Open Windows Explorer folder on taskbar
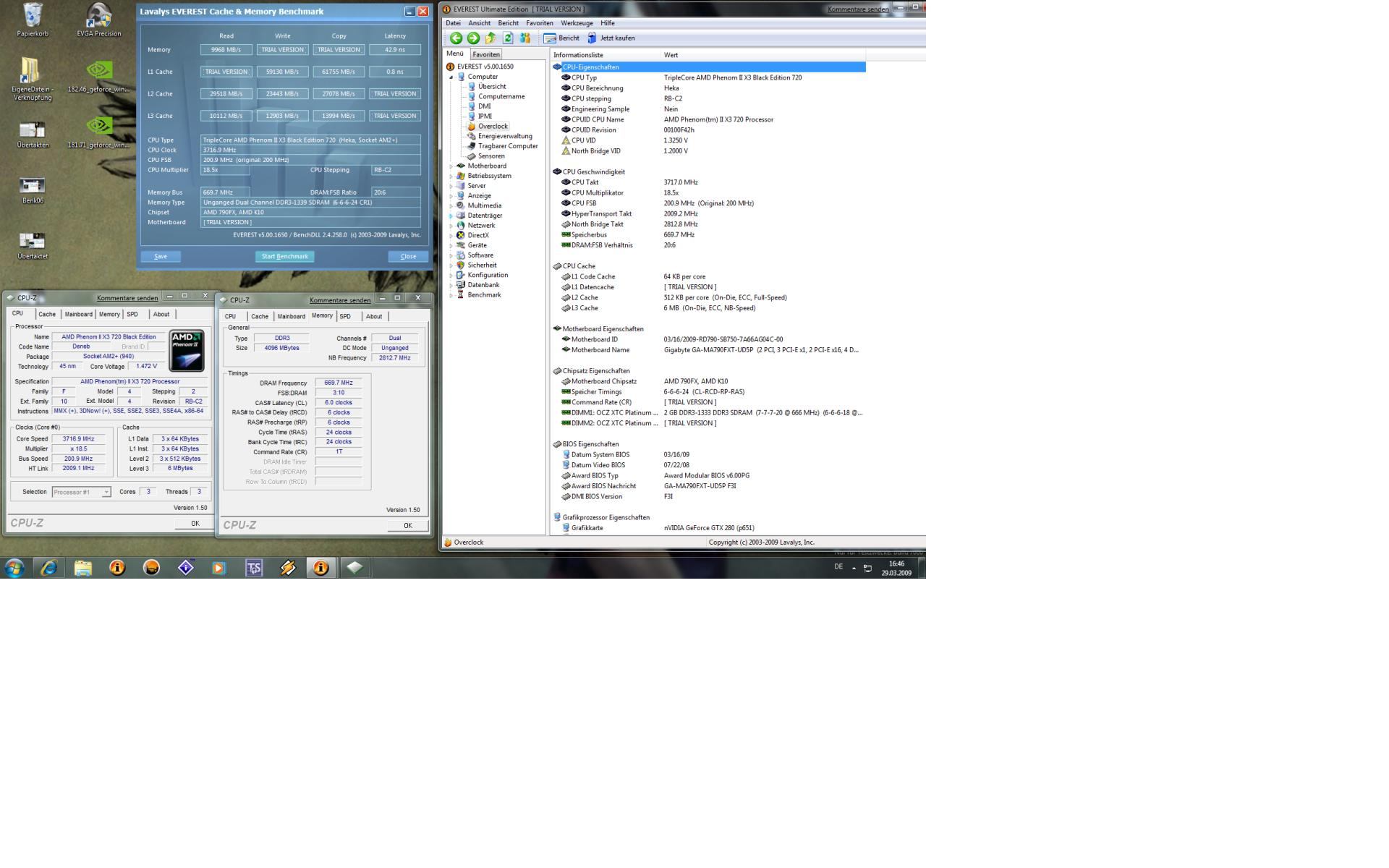This screenshot has width=1389, height=868. point(83,568)
